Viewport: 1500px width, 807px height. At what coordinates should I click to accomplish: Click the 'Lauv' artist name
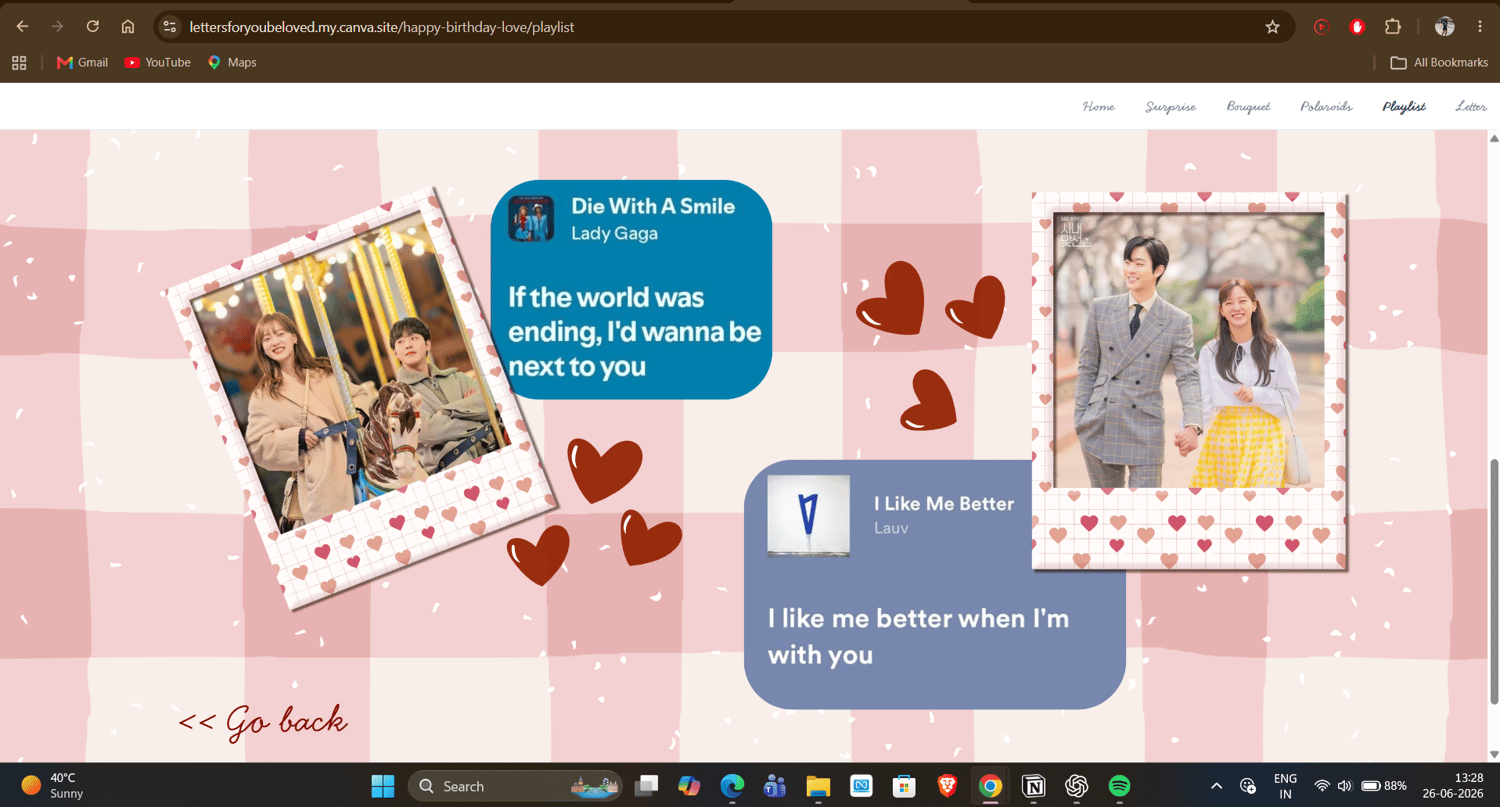point(891,528)
